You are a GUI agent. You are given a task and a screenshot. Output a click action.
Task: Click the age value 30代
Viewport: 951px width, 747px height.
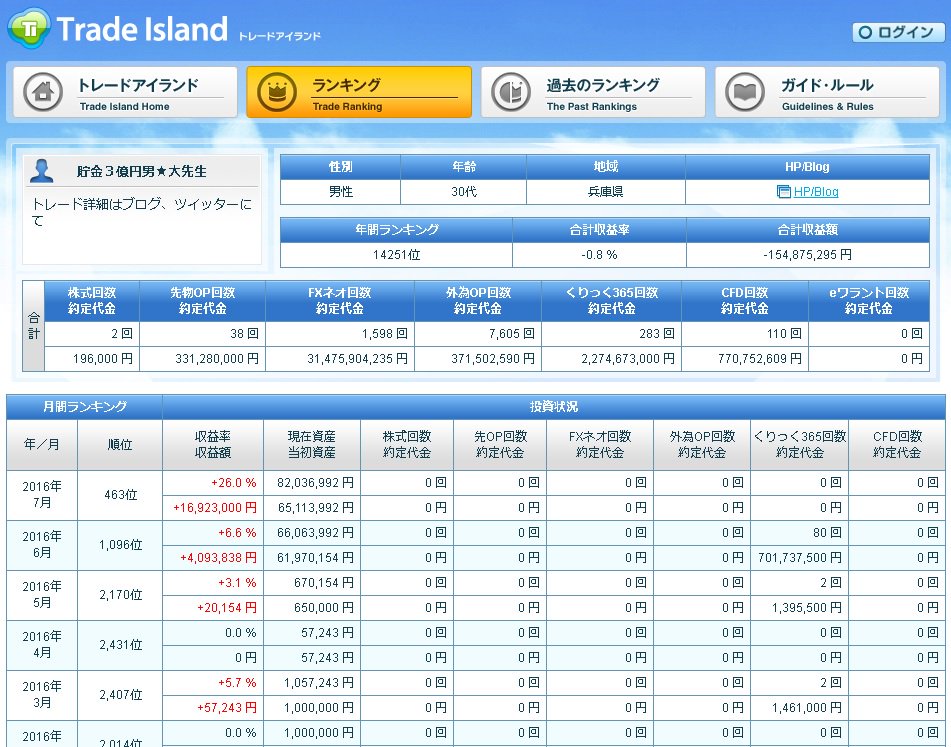[x=463, y=192]
